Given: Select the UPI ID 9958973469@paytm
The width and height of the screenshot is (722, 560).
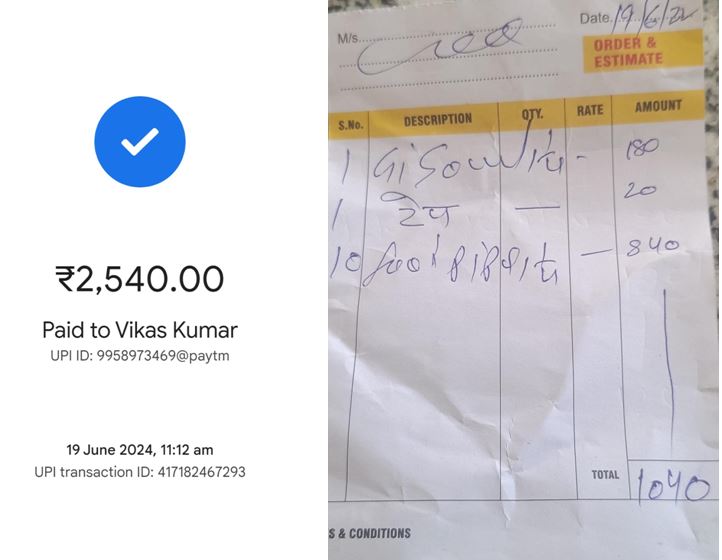Looking at the screenshot, I should (140, 356).
